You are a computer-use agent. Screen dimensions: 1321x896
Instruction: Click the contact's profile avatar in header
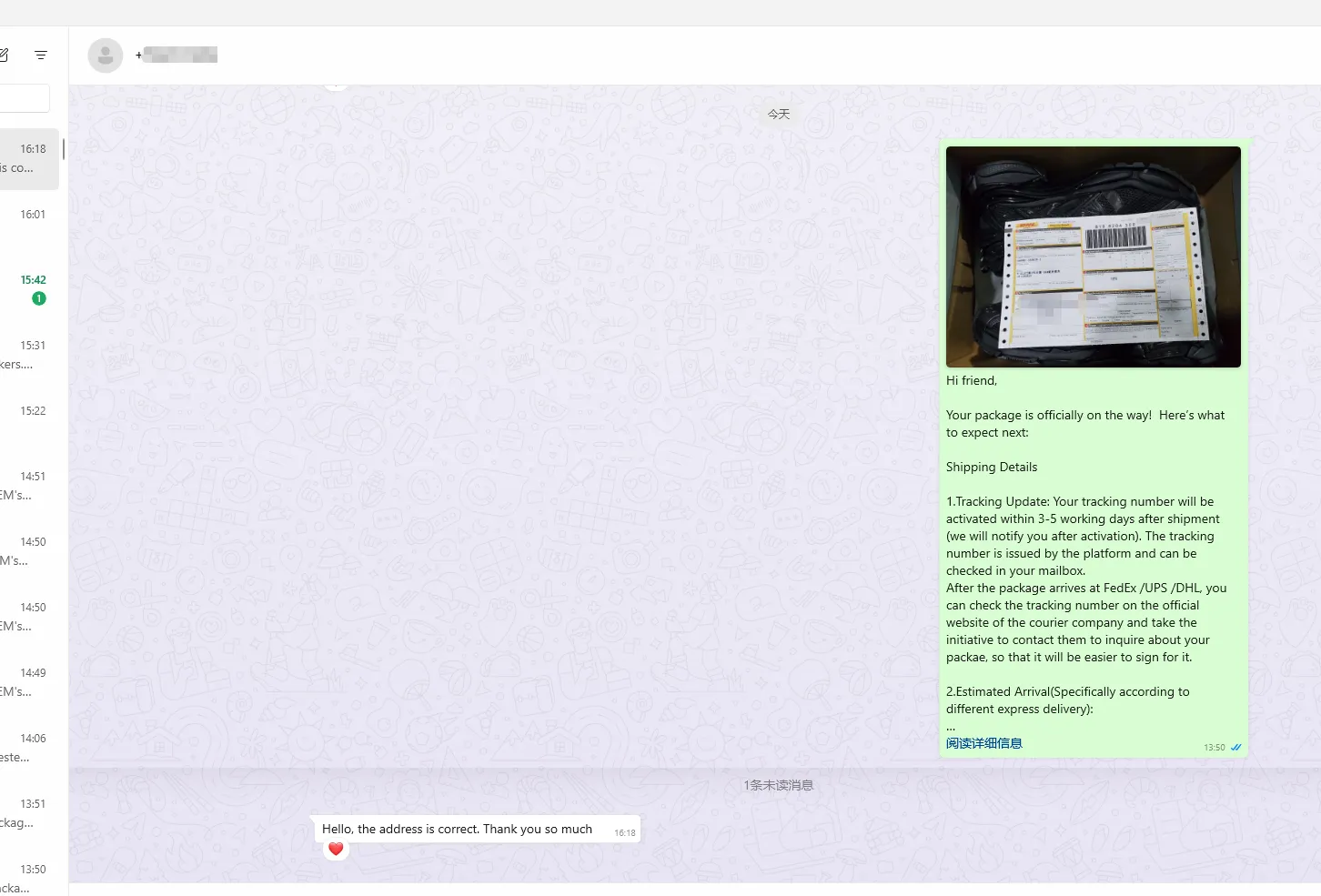tap(106, 55)
